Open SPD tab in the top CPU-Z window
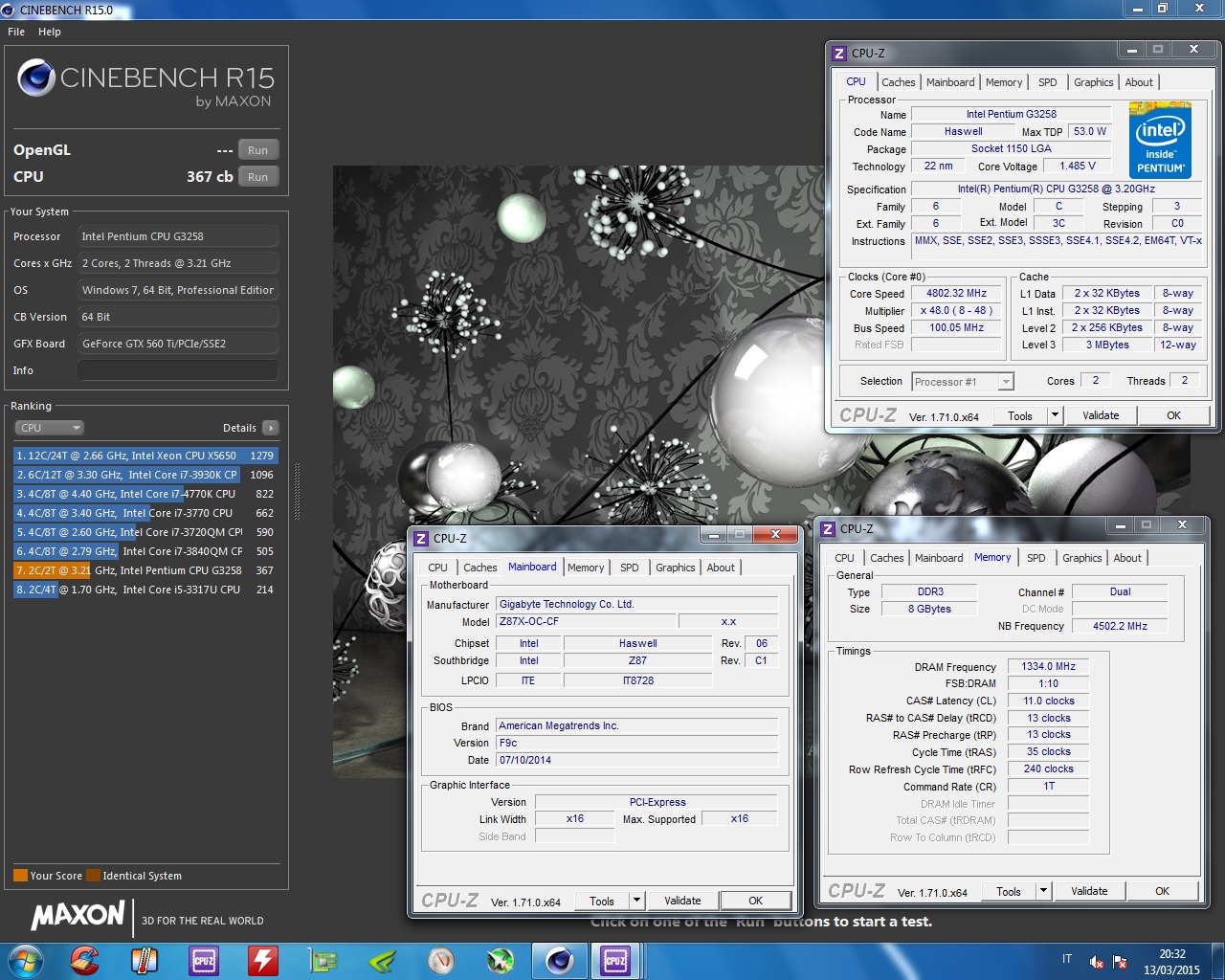Image resolution: width=1225 pixels, height=980 pixels. (1048, 82)
